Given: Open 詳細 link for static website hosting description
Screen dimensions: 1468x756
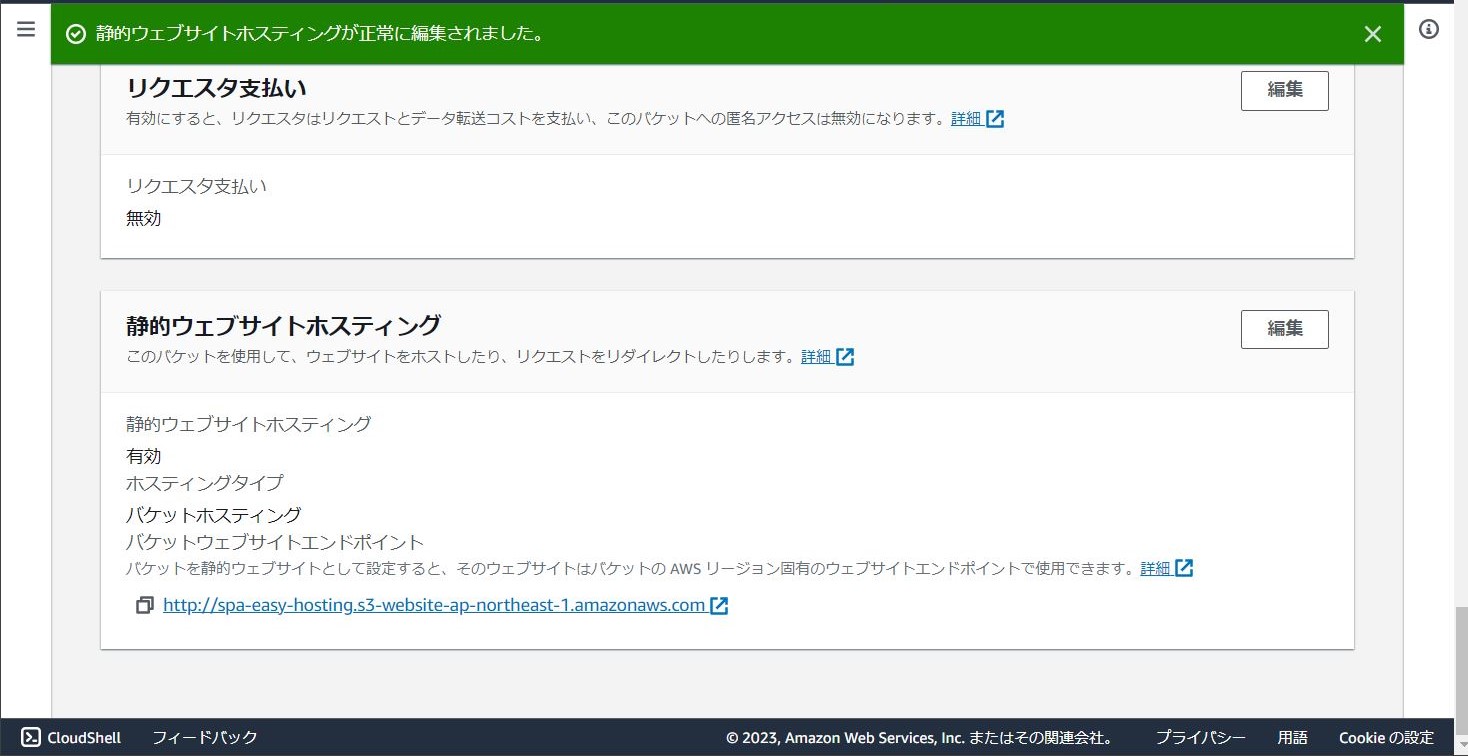Looking at the screenshot, I should pyautogui.click(x=827, y=357).
